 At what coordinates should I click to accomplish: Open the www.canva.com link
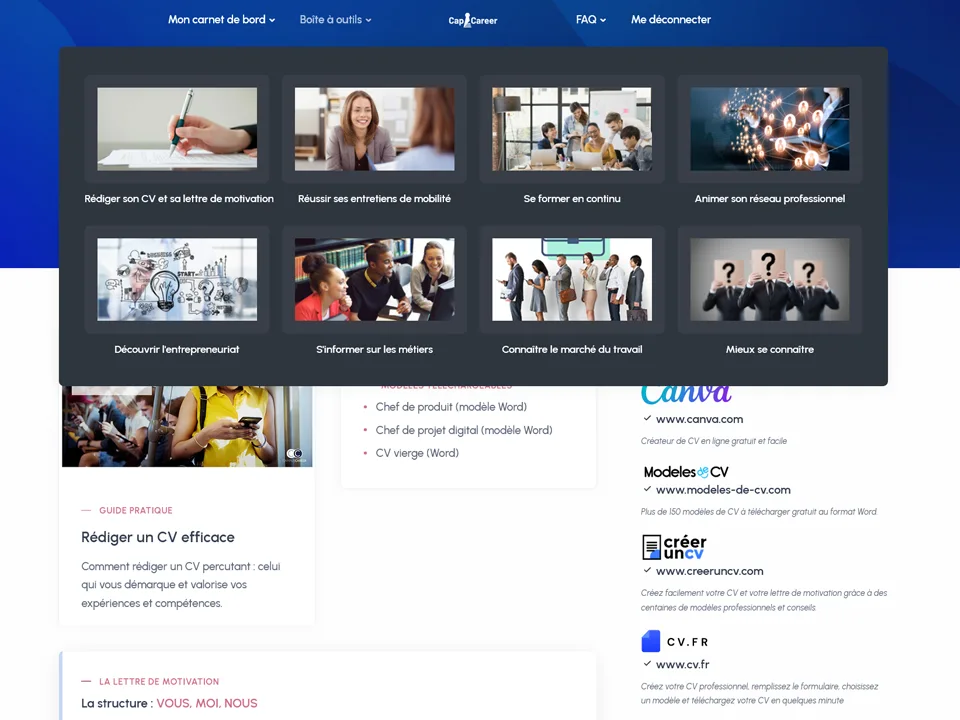(x=699, y=419)
